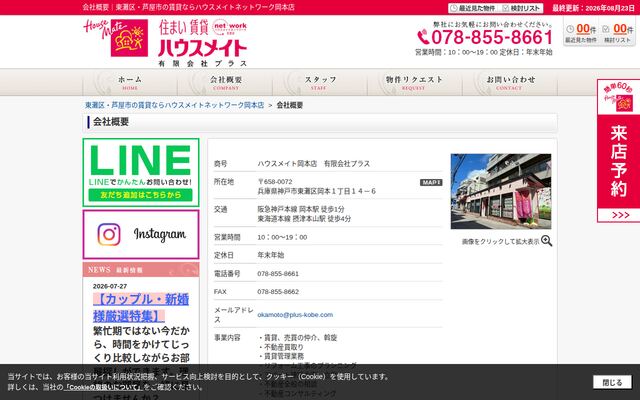The image size is (640, 400).
Task: Go to ホーム navigation tab
Action: [x=130, y=82]
